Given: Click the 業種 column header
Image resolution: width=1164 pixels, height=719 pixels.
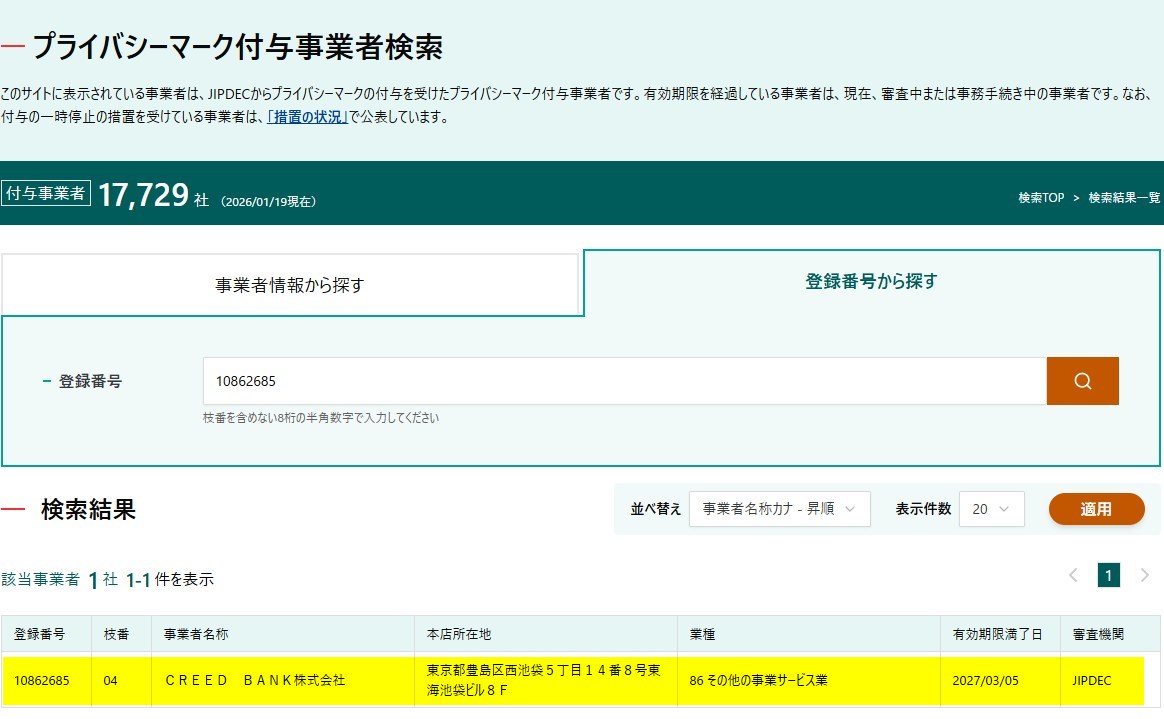Looking at the screenshot, I should click(808, 634).
